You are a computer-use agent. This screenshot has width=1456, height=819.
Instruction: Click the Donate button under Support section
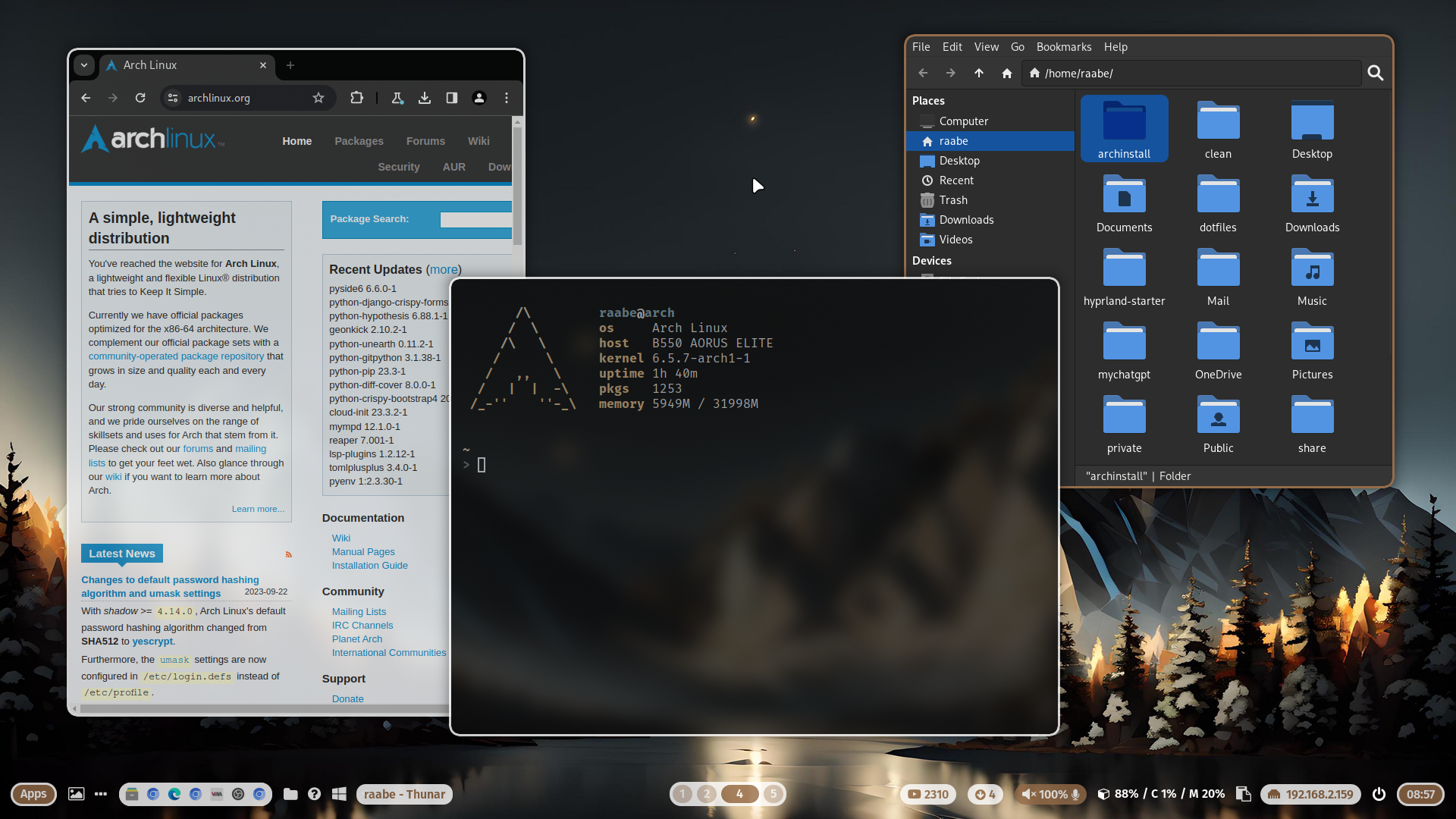pos(346,698)
